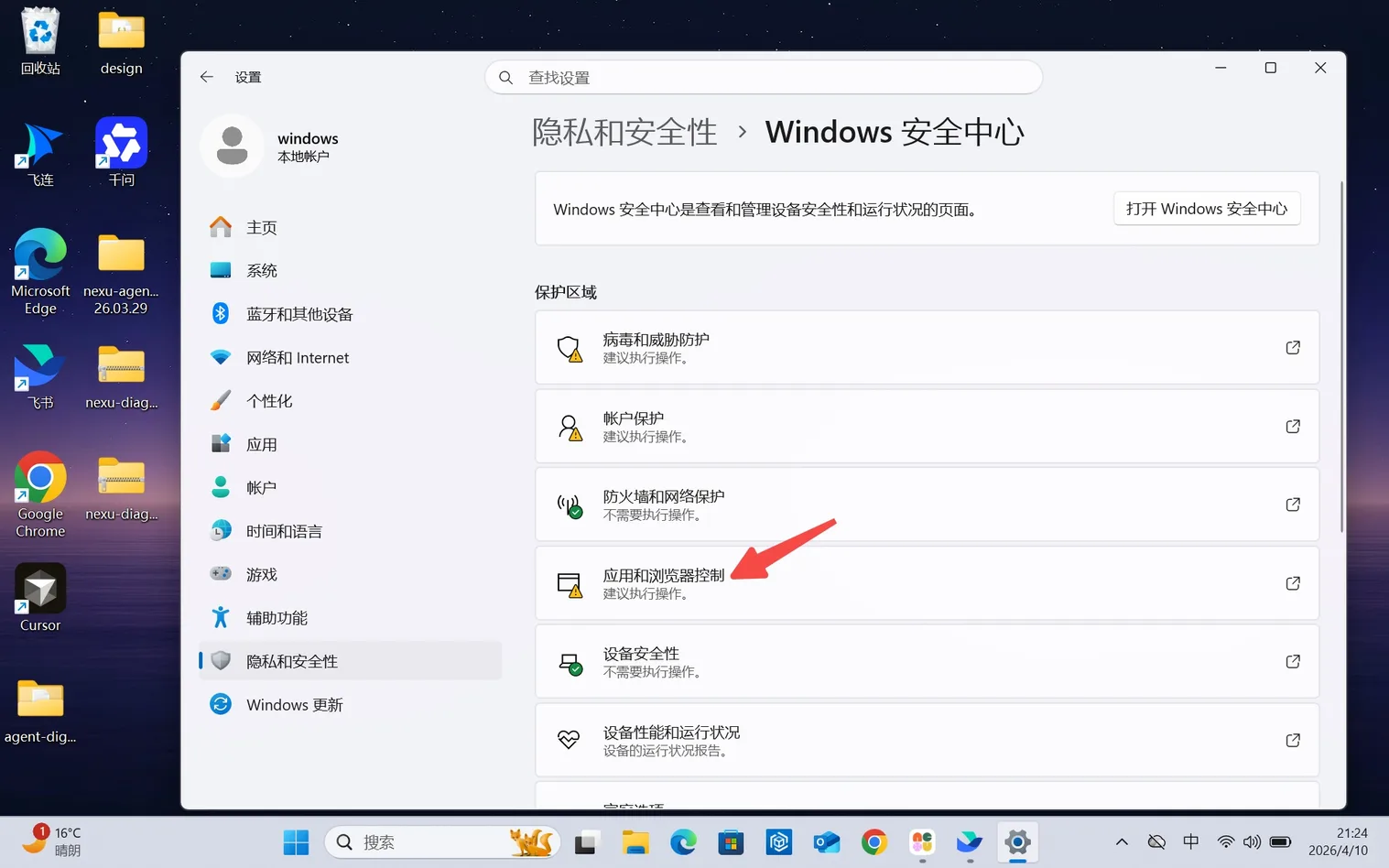Click the back arrow in Settings
The image size is (1389, 868).
click(206, 77)
